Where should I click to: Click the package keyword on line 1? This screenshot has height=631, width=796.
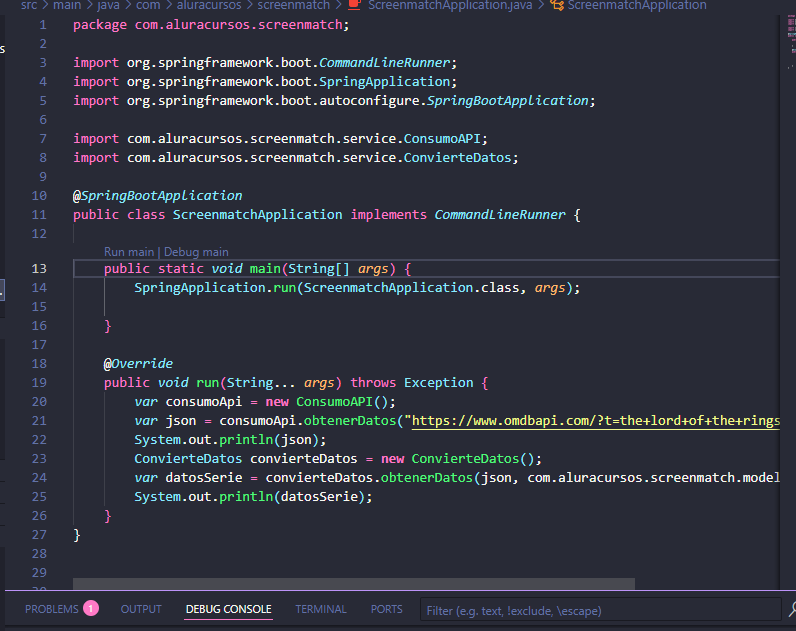pyautogui.click(x=100, y=25)
